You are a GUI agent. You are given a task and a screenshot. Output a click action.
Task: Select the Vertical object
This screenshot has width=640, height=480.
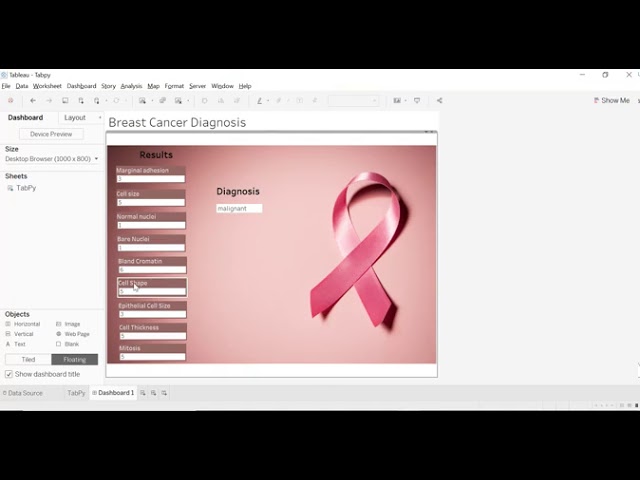19,334
